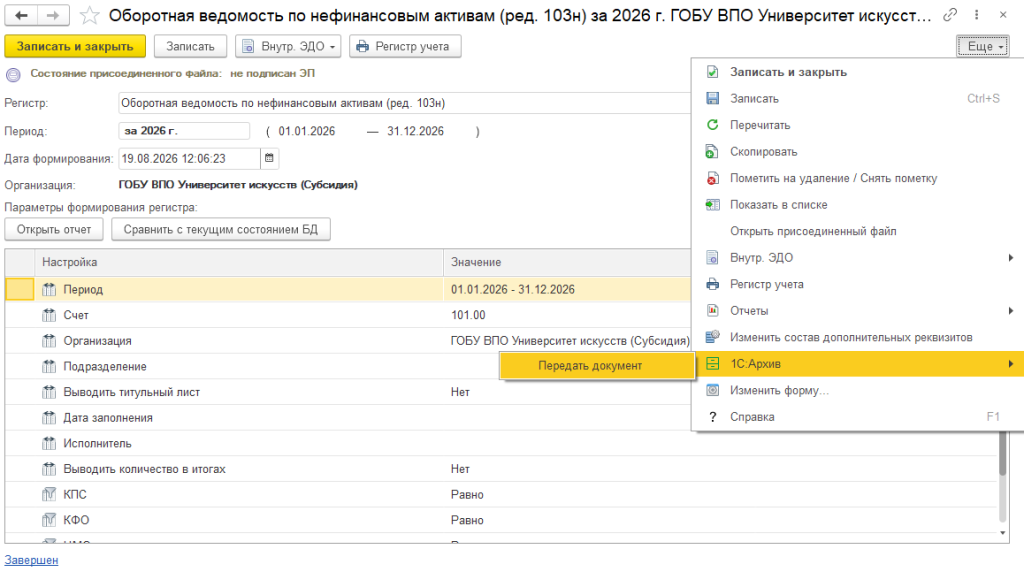Click the Скопировать menu icon
This screenshot has height=572, width=1024.
pos(712,151)
